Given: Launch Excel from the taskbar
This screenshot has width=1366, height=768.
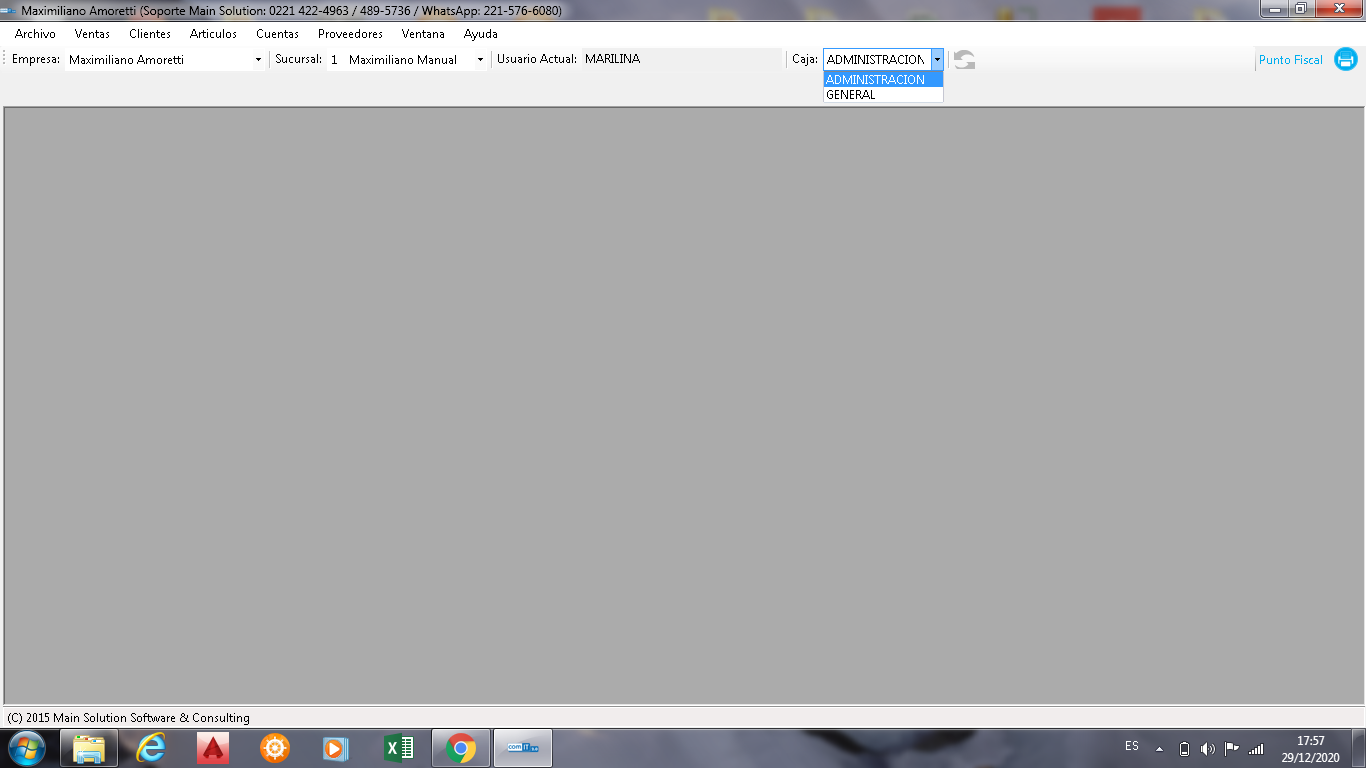Looking at the screenshot, I should (x=399, y=748).
